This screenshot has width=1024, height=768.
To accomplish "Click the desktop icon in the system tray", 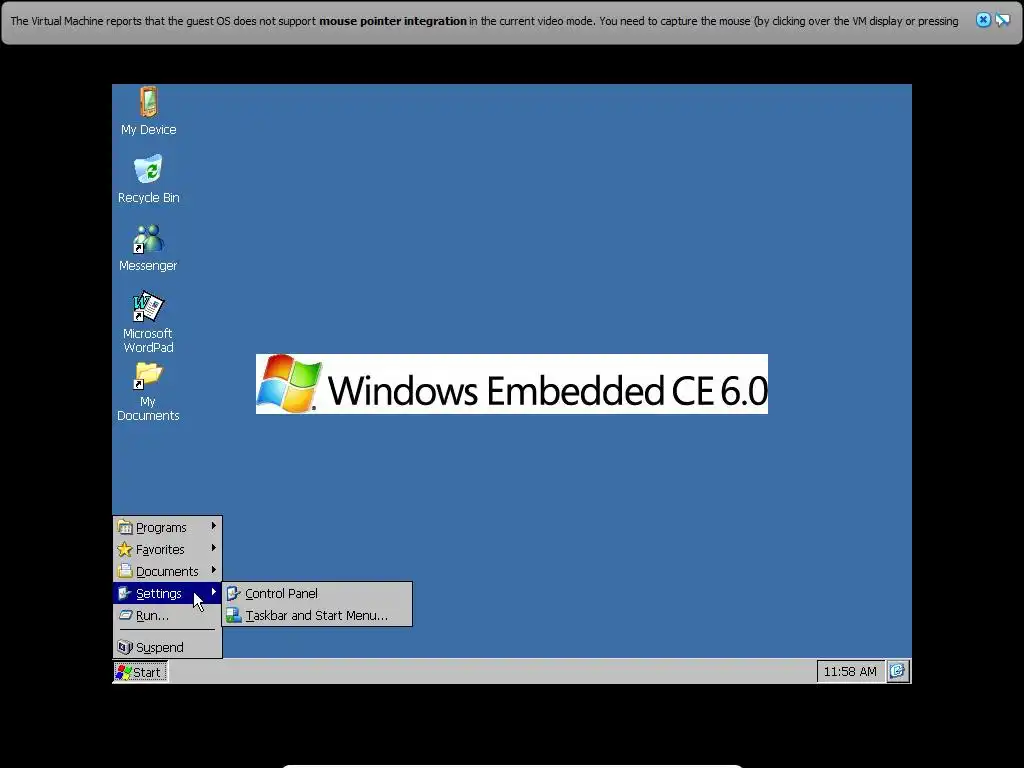I will [898, 671].
